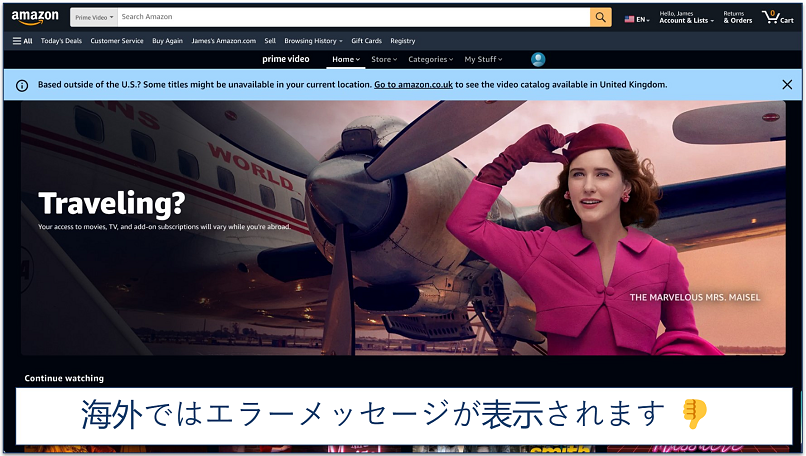This screenshot has width=806, height=456.
Task: Click the Prime Video profile avatar
Action: pos(538,59)
